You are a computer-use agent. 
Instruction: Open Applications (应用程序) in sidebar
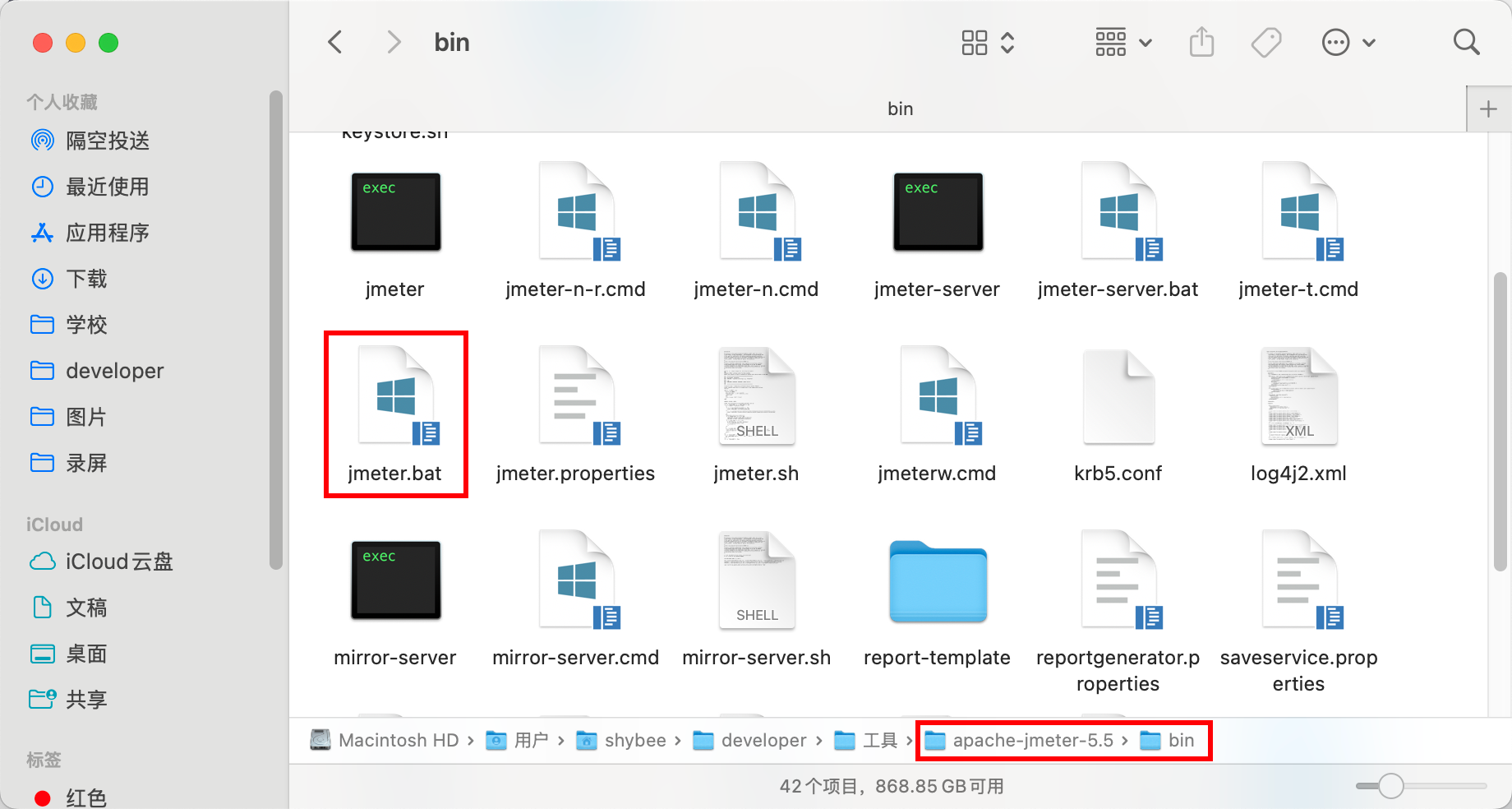tap(90, 233)
